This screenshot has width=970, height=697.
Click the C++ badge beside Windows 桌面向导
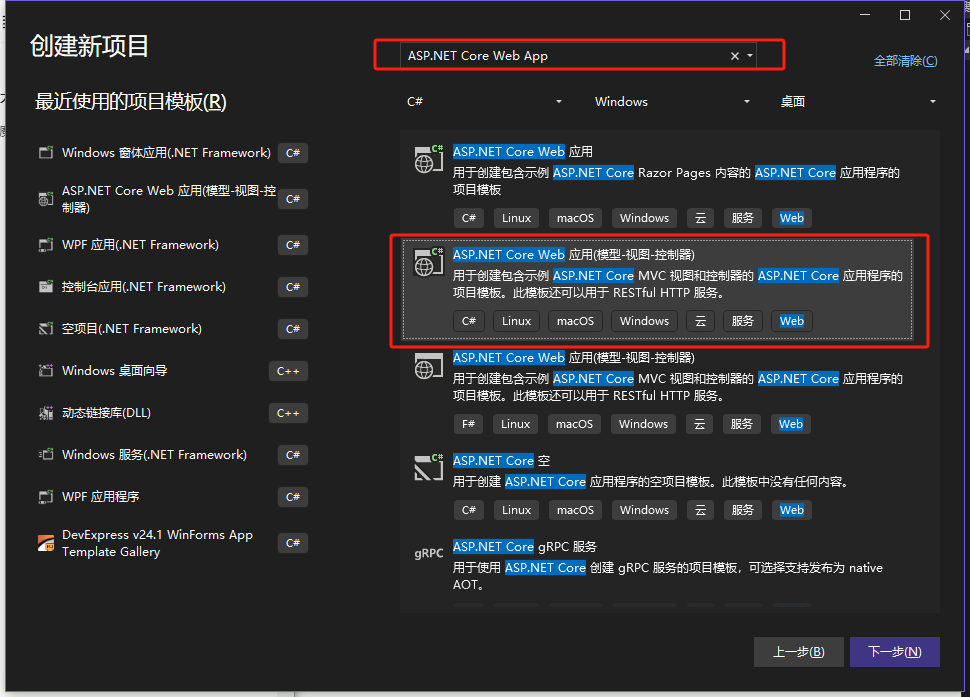288,371
